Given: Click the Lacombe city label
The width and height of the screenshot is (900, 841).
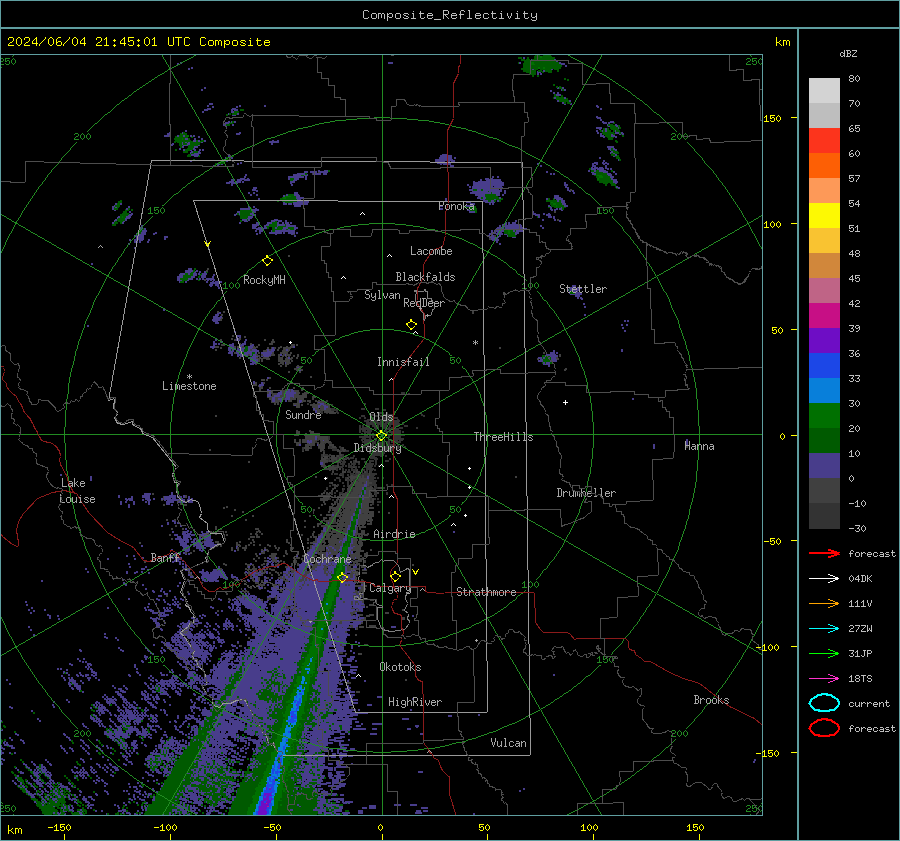Looking at the screenshot, I should (x=431, y=251).
